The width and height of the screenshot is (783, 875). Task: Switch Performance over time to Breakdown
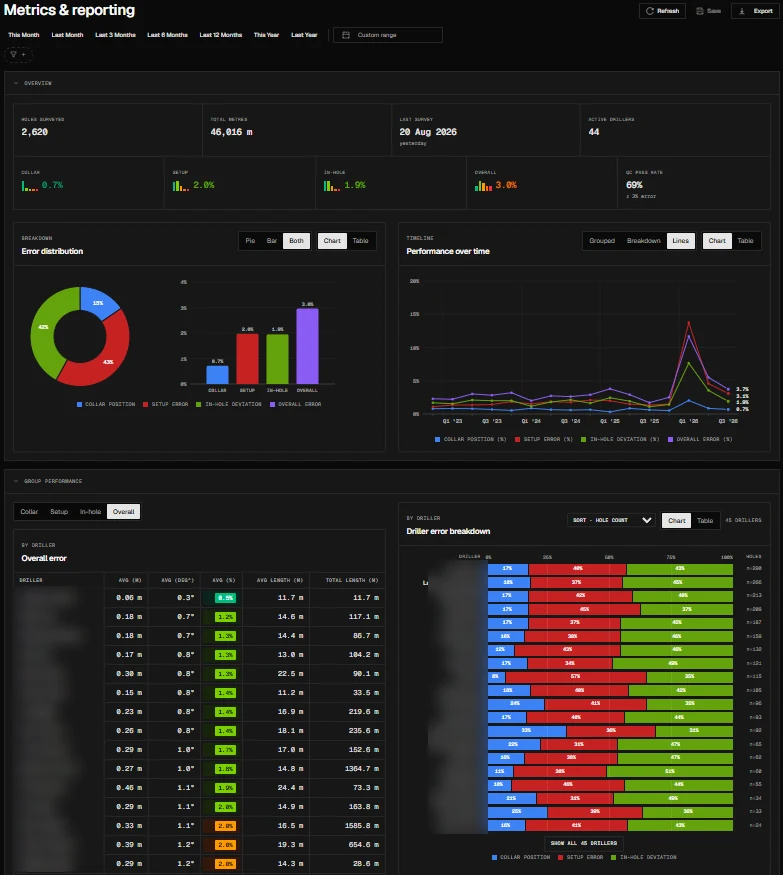point(643,241)
